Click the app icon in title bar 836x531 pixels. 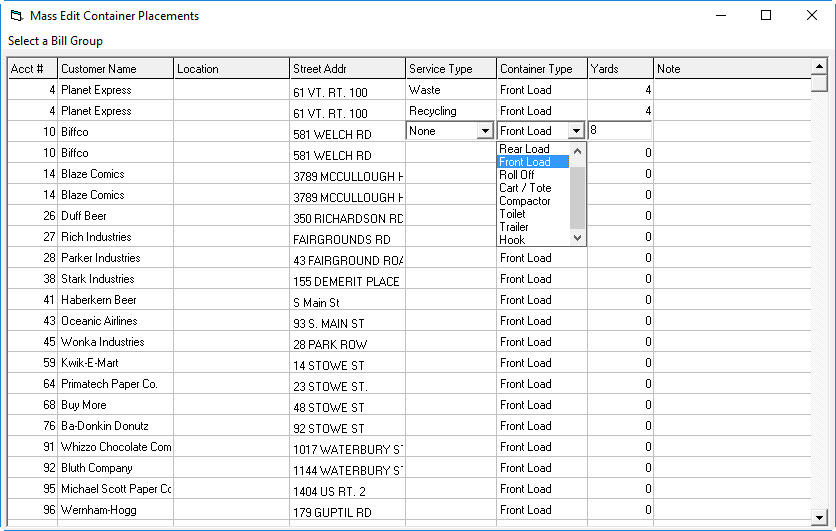point(15,16)
